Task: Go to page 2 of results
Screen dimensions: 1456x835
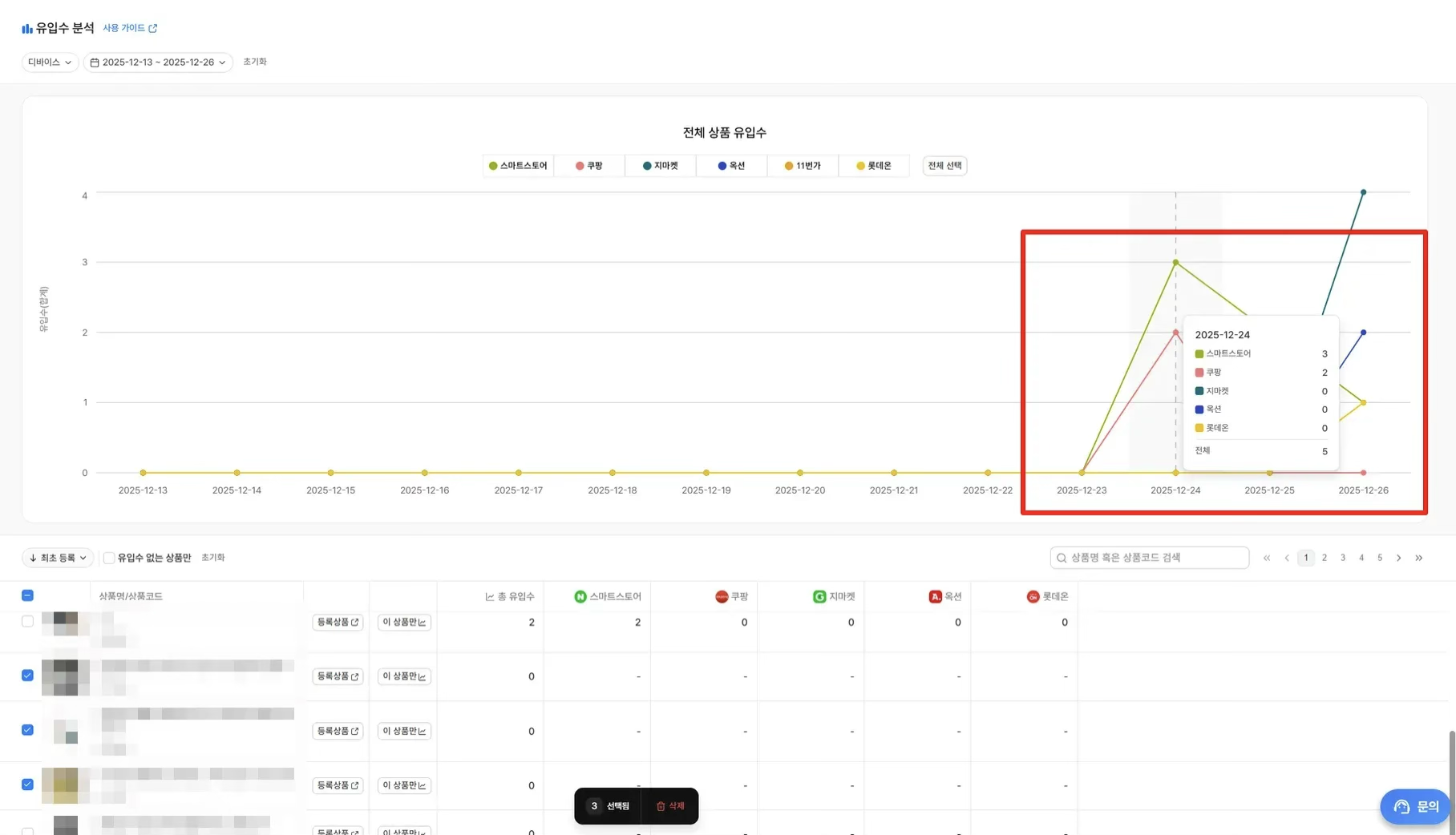Action: coord(1325,558)
